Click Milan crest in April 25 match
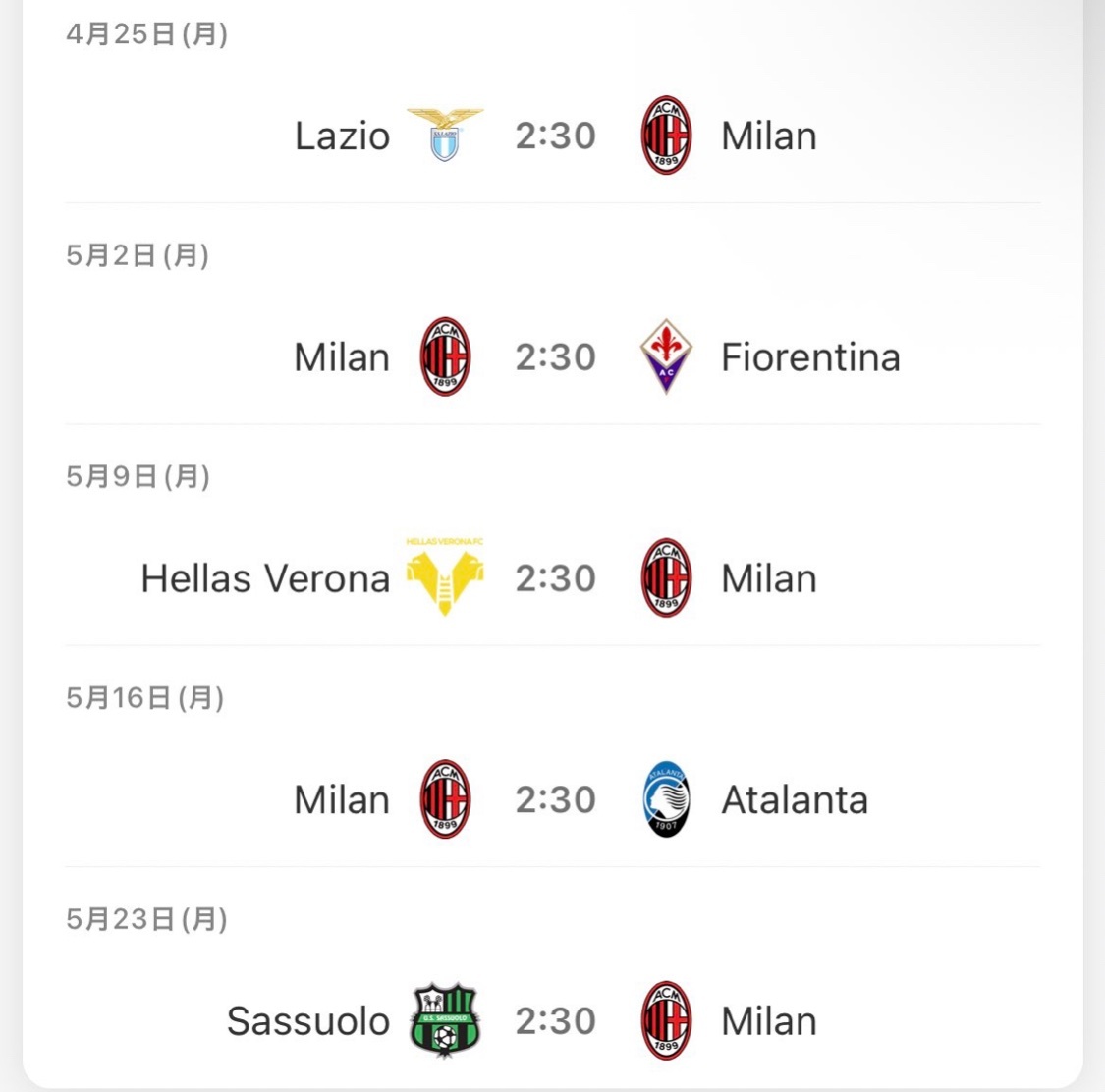The width and height of the screenshot is (1105, 1092). click(666, 136)
